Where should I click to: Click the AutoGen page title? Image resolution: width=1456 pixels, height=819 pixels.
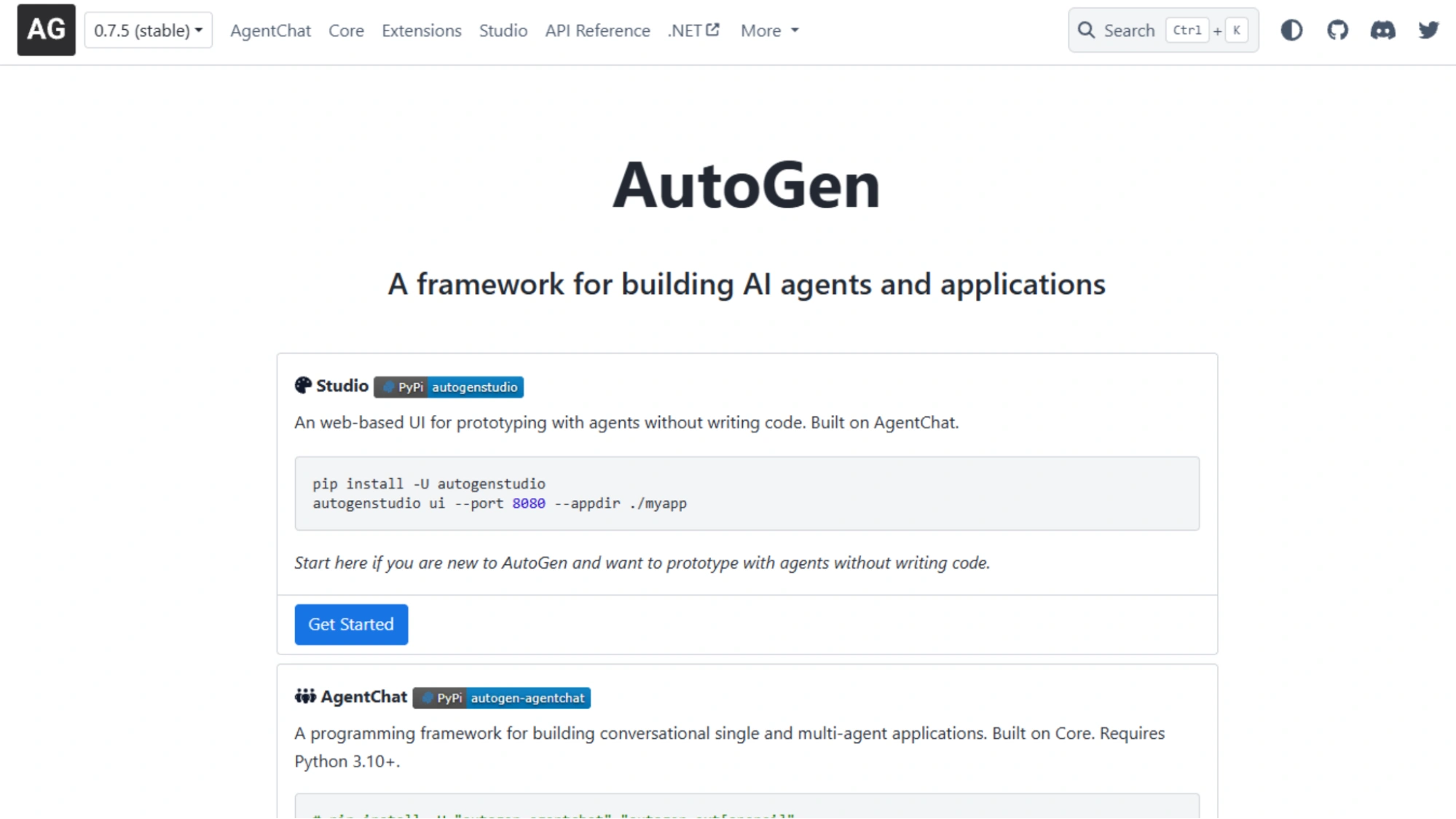coord(747,185)
